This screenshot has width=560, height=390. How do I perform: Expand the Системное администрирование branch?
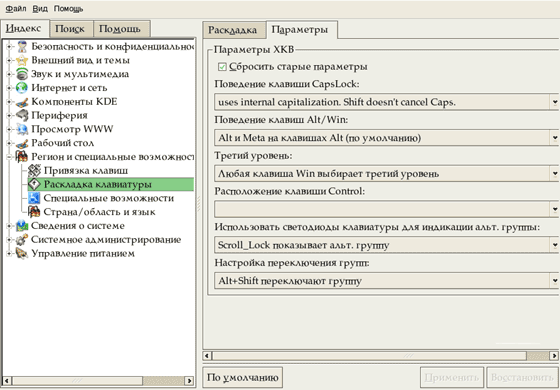(x=10, y=240)
